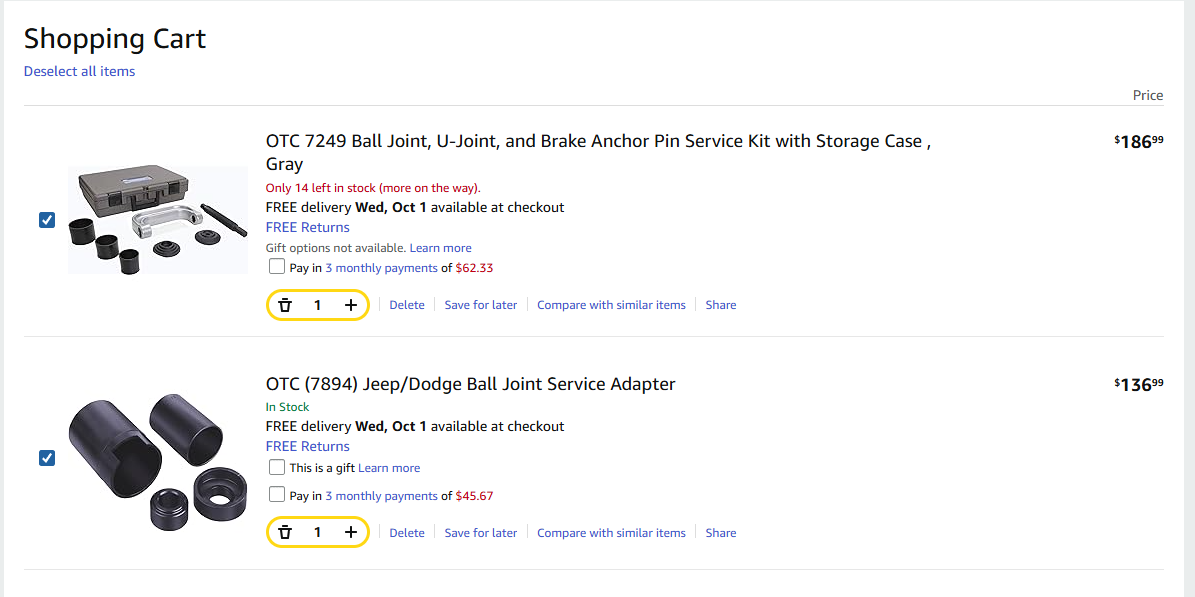
Task: Mark Jeep/Dodge adapter as a gift
Action: click(277, 467)
